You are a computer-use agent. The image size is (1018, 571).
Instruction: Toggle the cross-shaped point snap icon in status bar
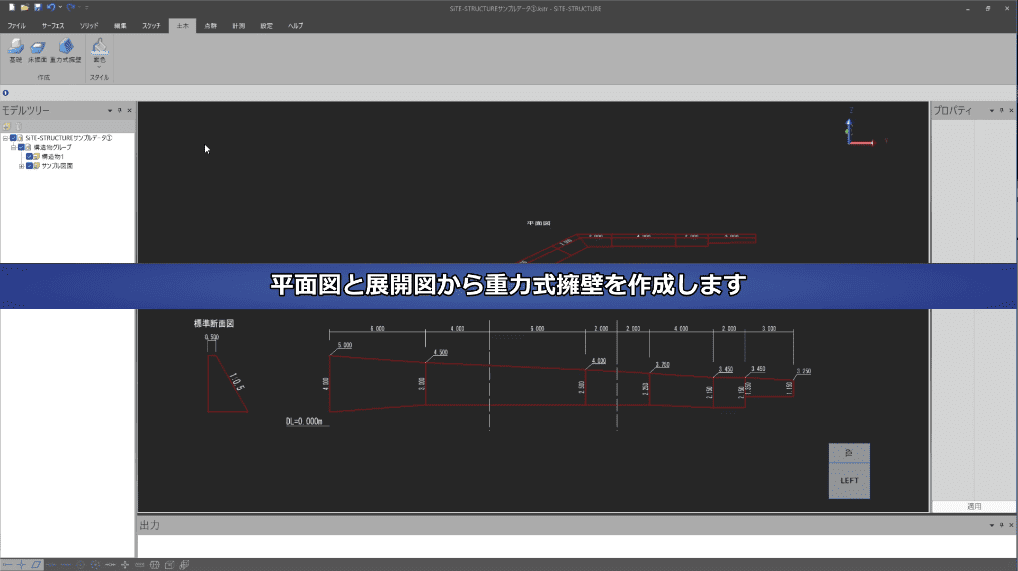tap(21, 565)
